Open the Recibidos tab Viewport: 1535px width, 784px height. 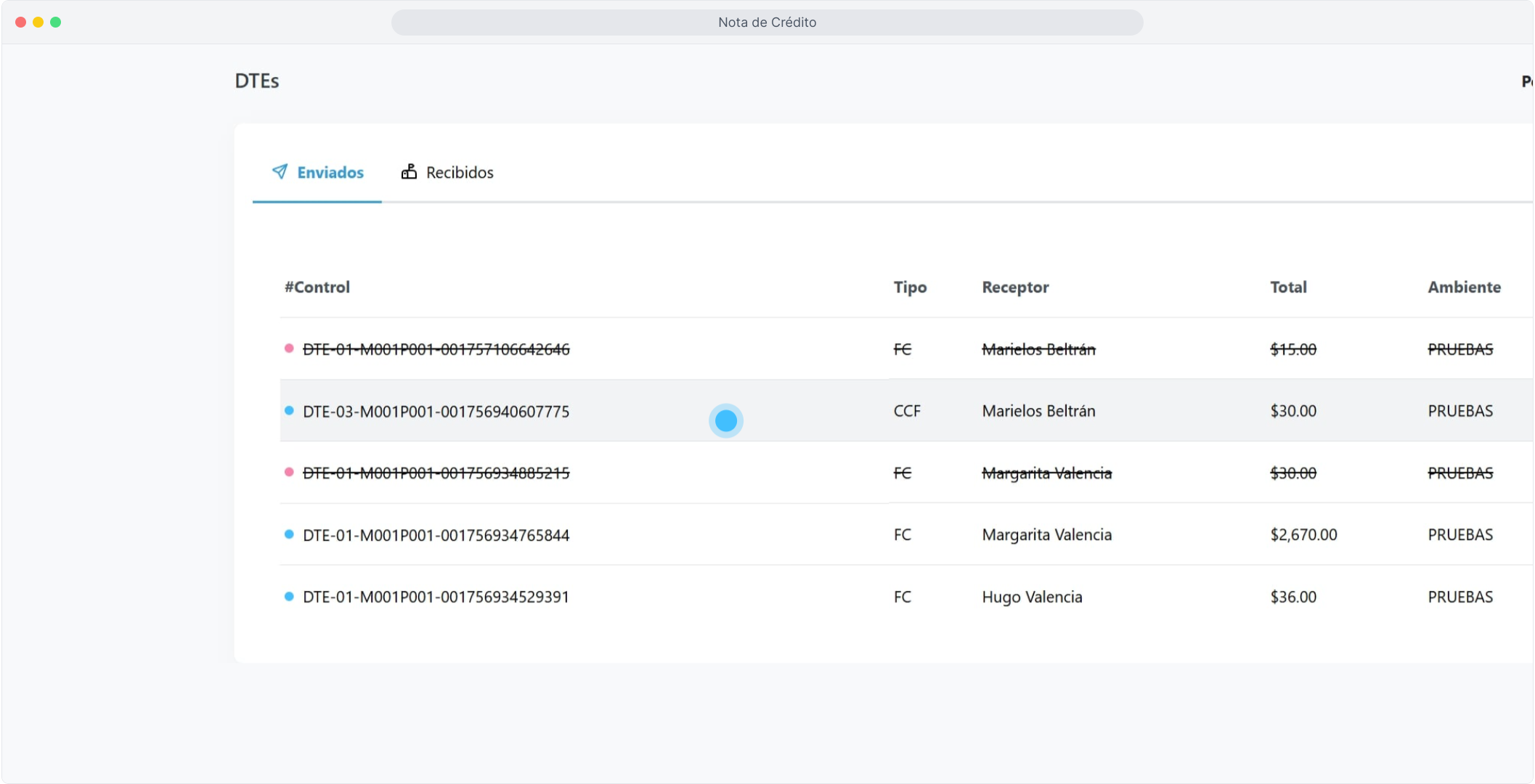pos(459,173)
